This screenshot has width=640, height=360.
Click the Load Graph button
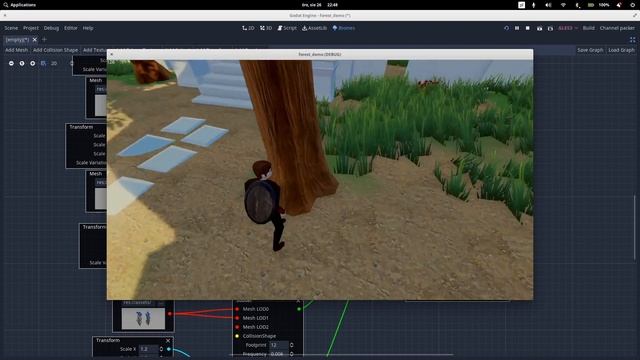(x=621, y=50)
